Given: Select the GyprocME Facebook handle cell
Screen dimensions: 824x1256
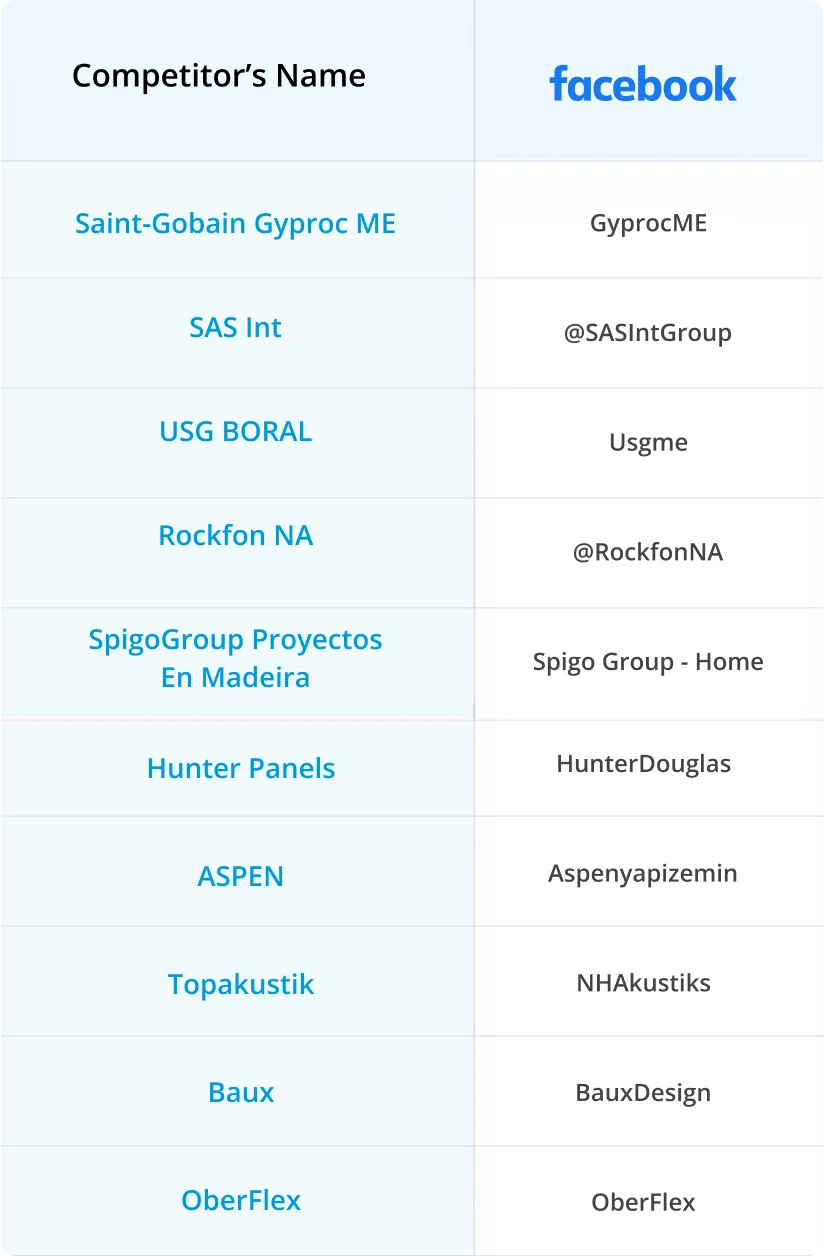Looking at the screenshot, I should pyautogui.click(x=648, y=223).
